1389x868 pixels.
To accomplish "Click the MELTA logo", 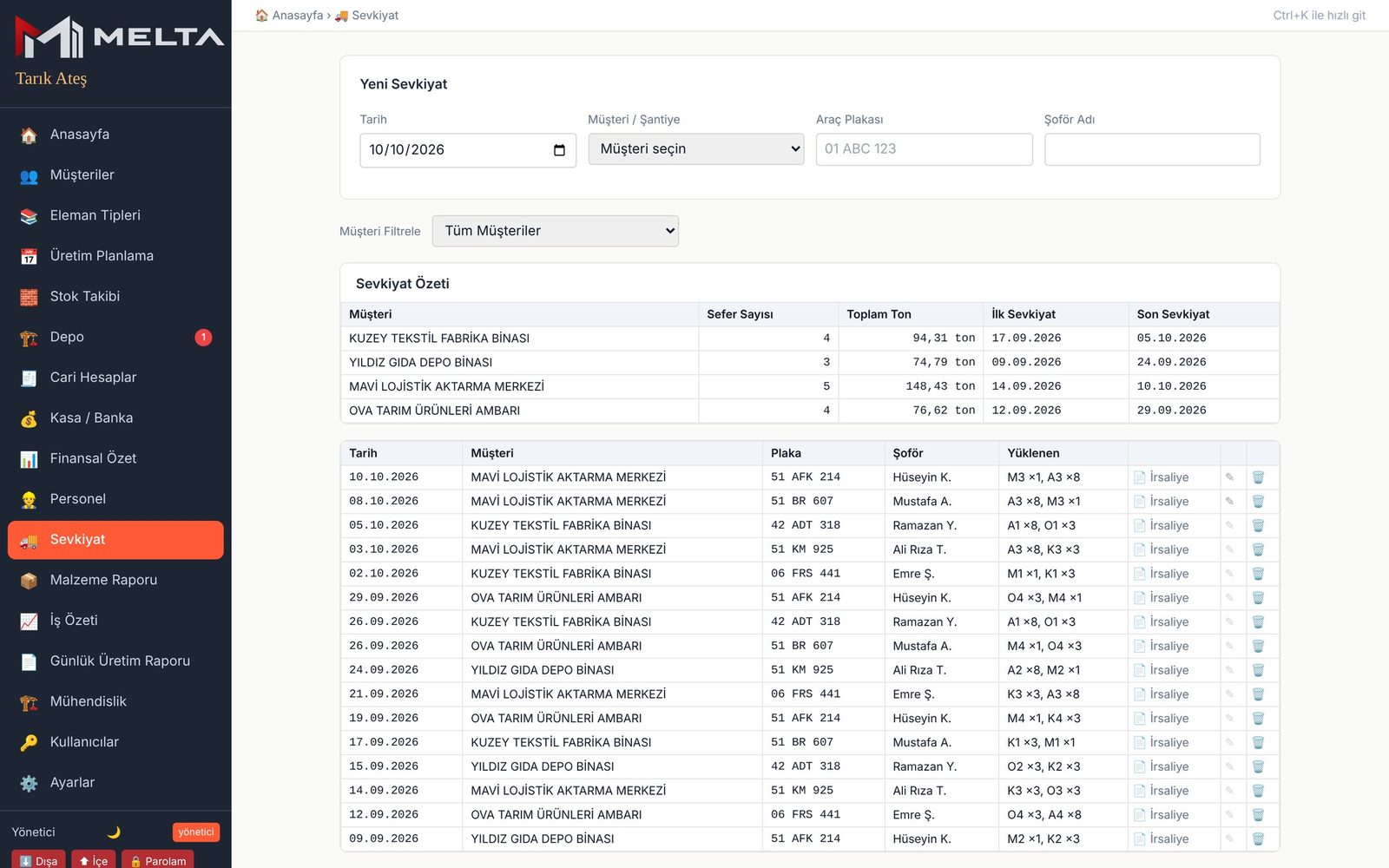I will coord(120,36).
